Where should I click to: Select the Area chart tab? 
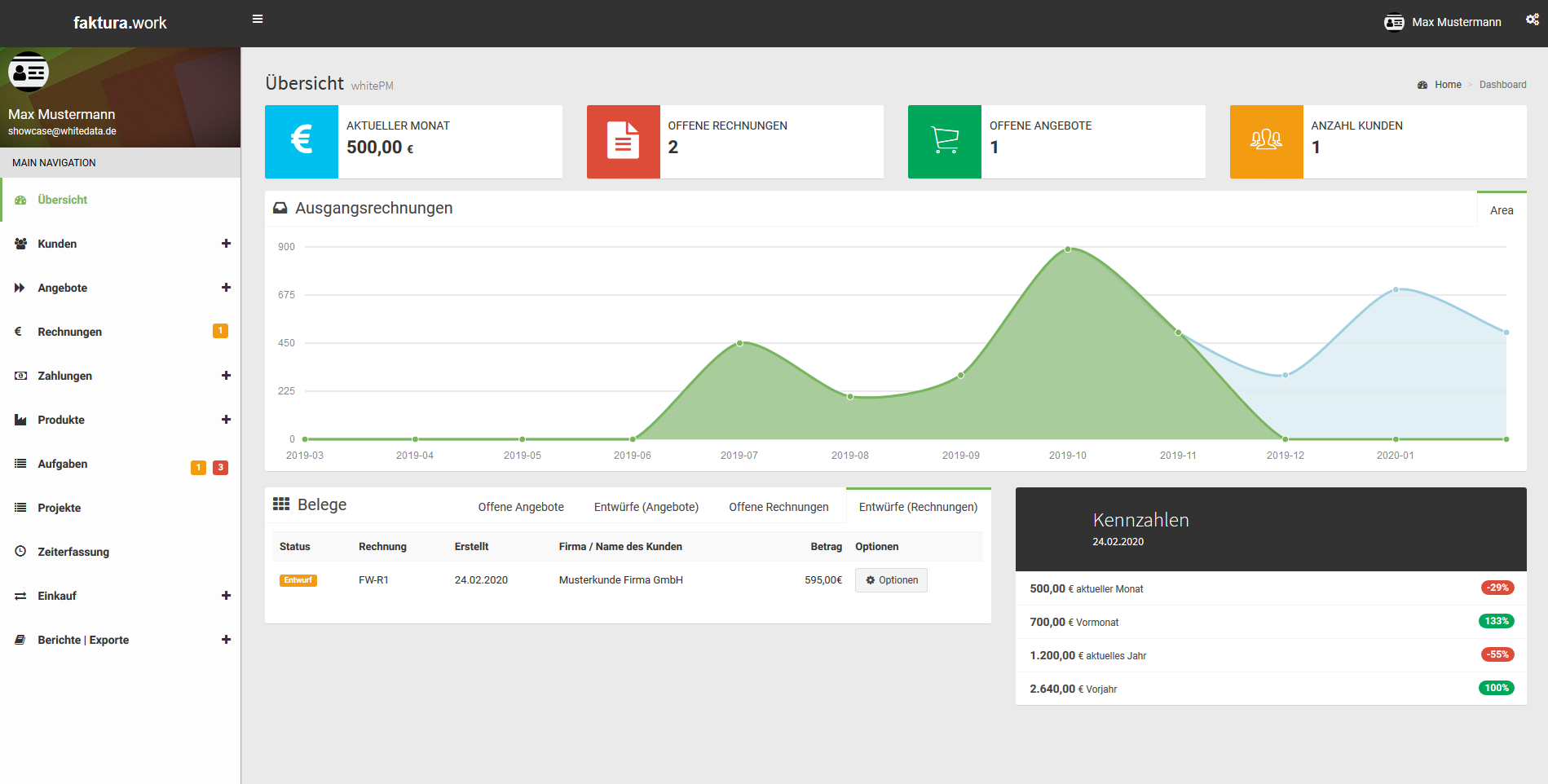[1502, 210]
